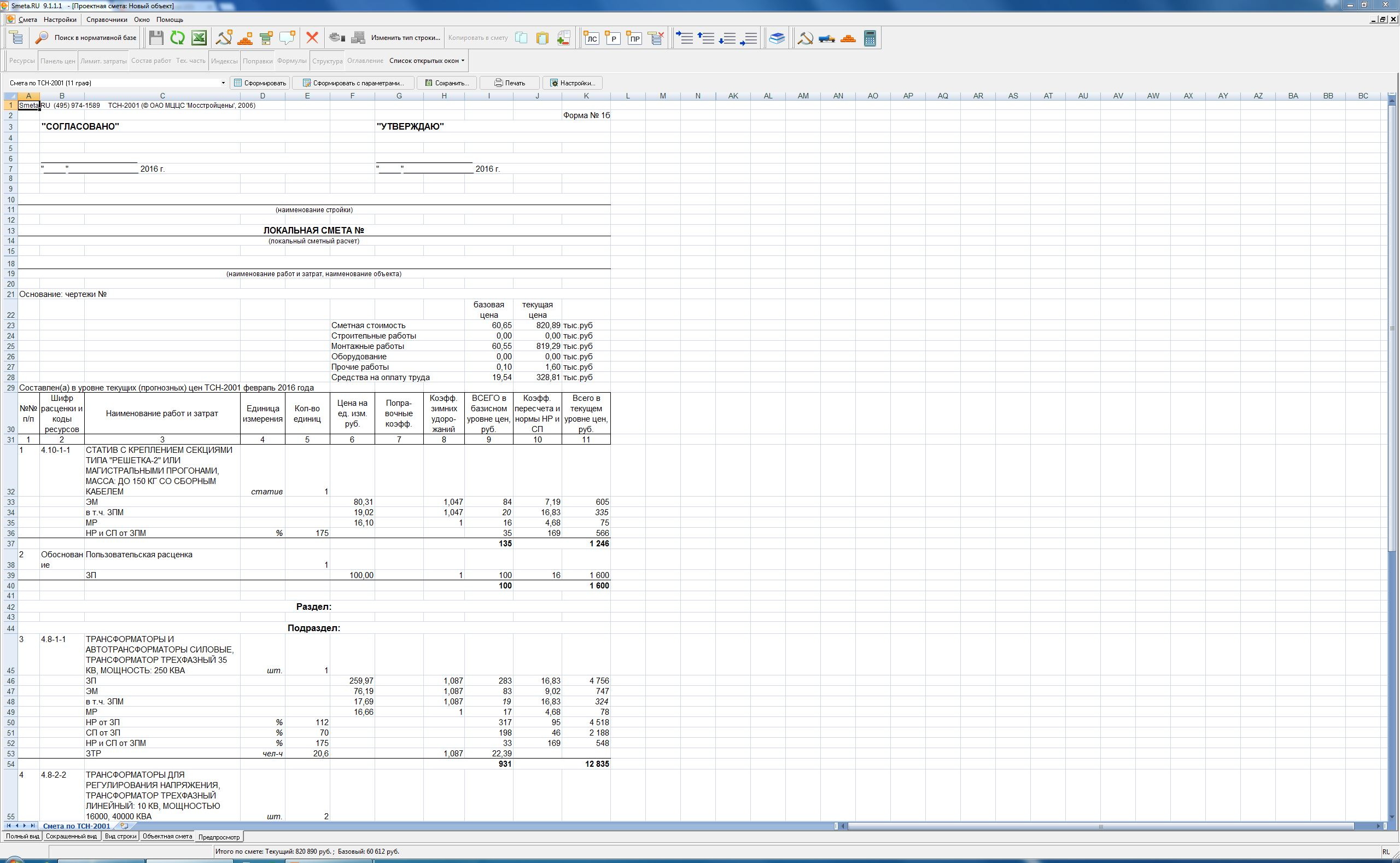Screen dimensions: 1400x863
Task: Click 'Изменить тип строки...' button
Action: tap(406, 38)
